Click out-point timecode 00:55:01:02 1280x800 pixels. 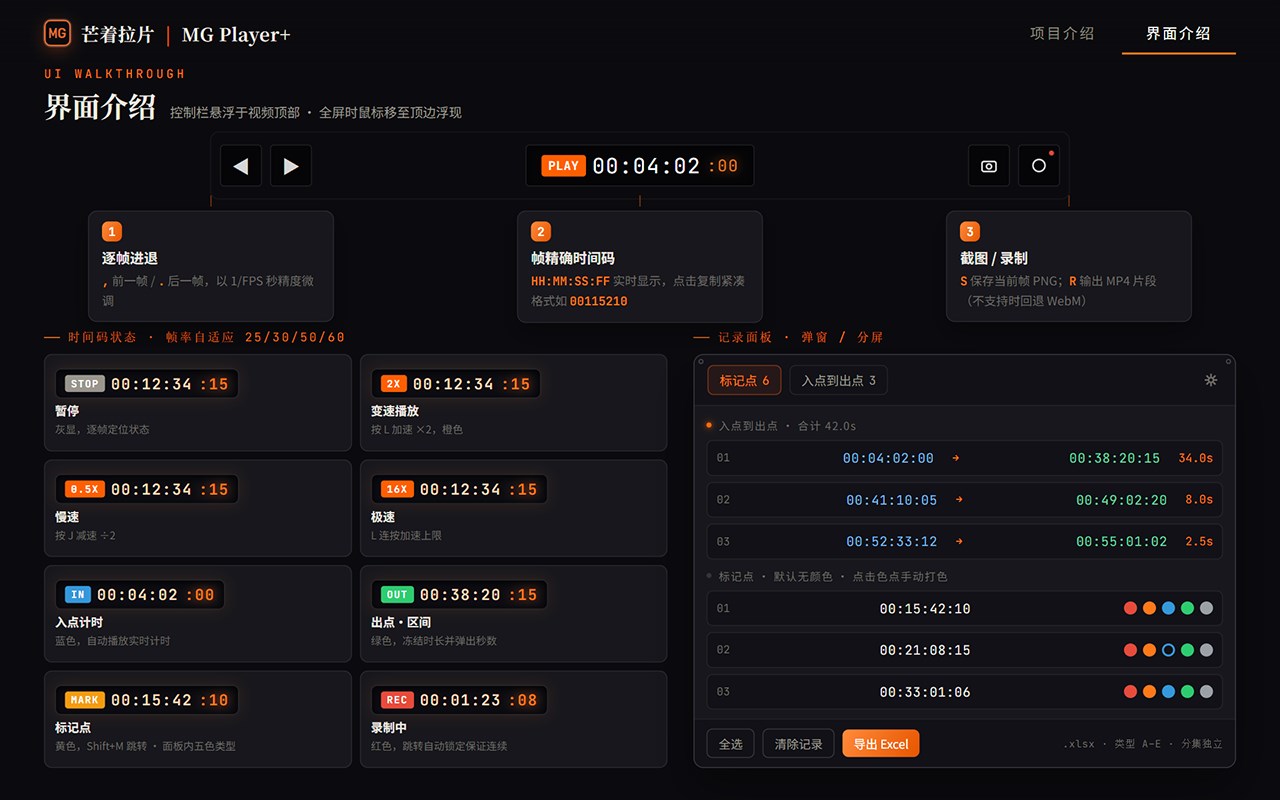[x=1121, y=541]
